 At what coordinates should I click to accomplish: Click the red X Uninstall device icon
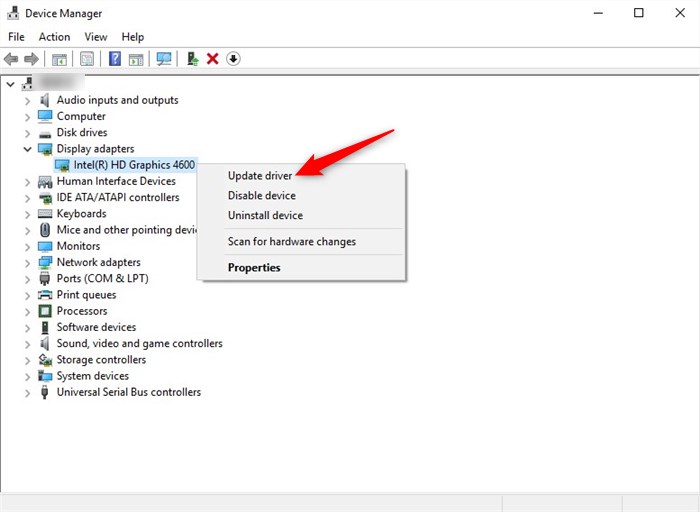point(212,59)
